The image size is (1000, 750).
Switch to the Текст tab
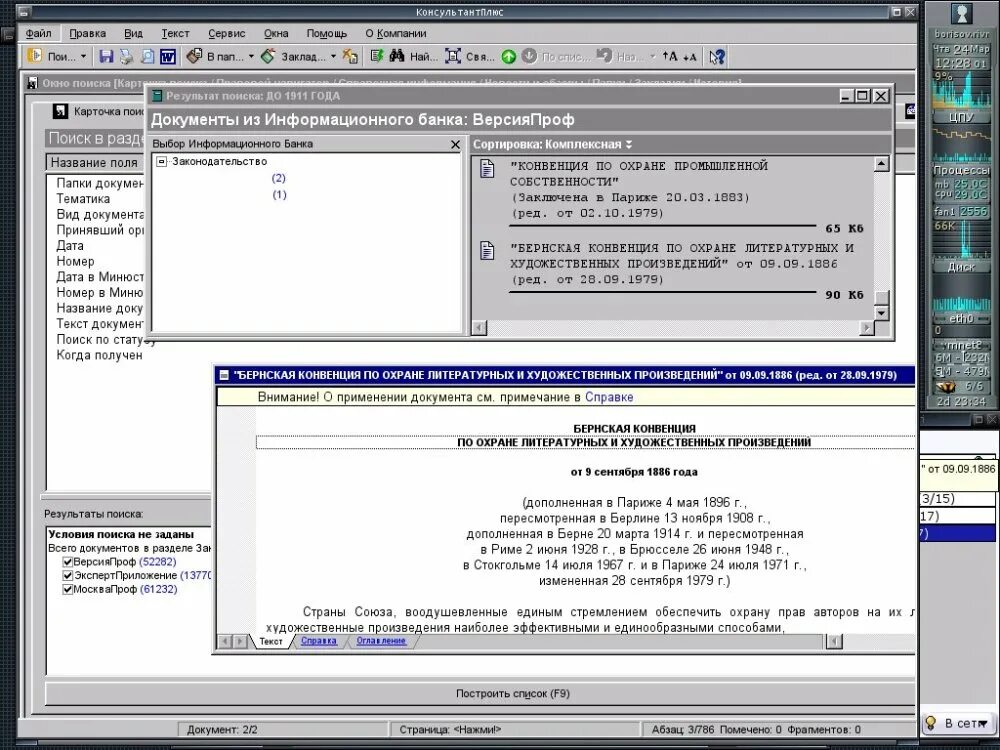271,641
